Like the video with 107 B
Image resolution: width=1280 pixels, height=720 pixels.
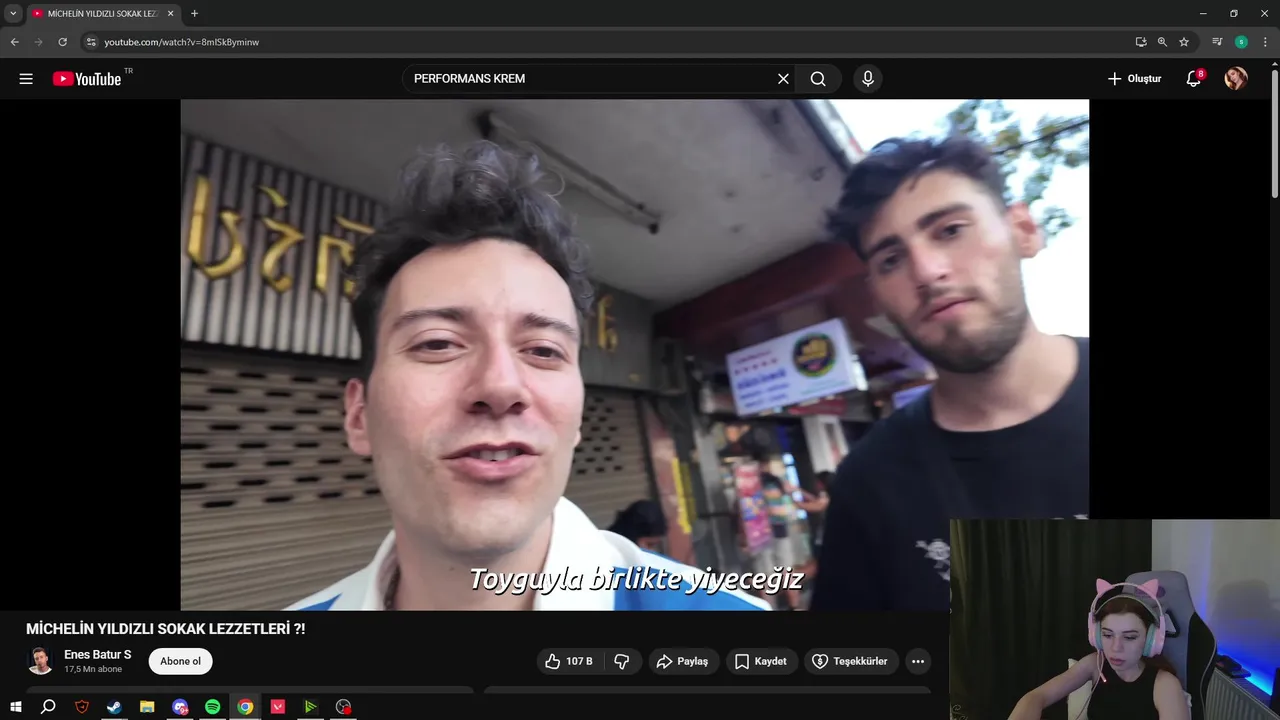pyautogui.click(x=568, y=661)
